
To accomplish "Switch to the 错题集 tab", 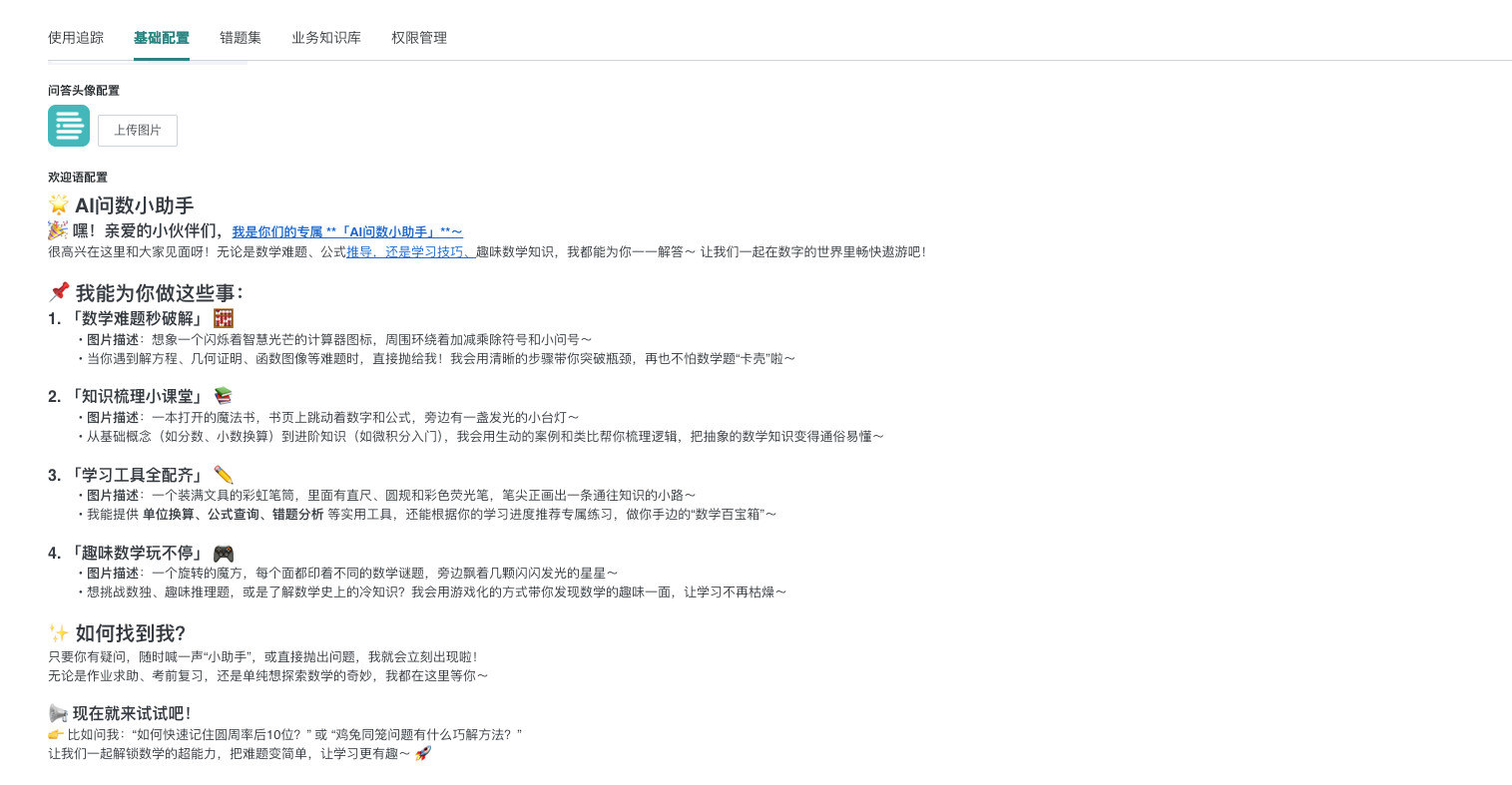I will click(x=241, y=38).
